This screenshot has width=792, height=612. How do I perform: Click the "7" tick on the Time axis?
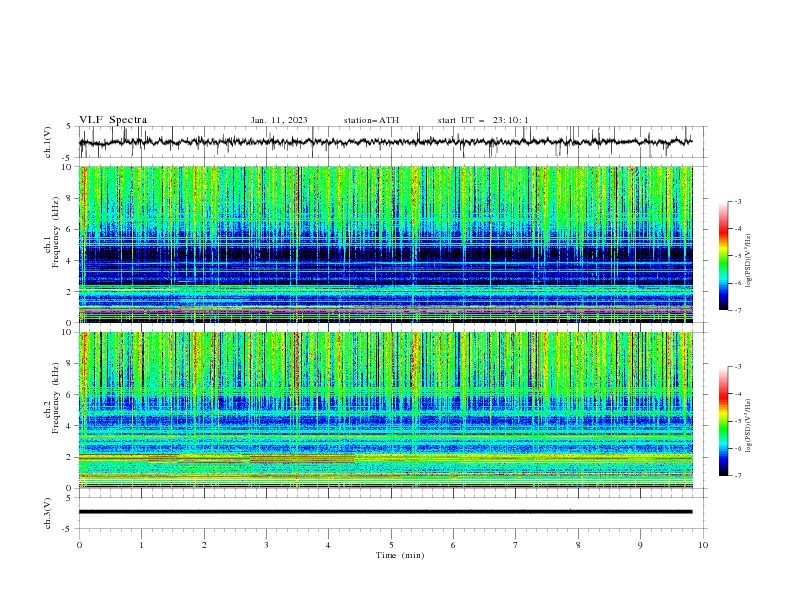(x=516, y=545)
